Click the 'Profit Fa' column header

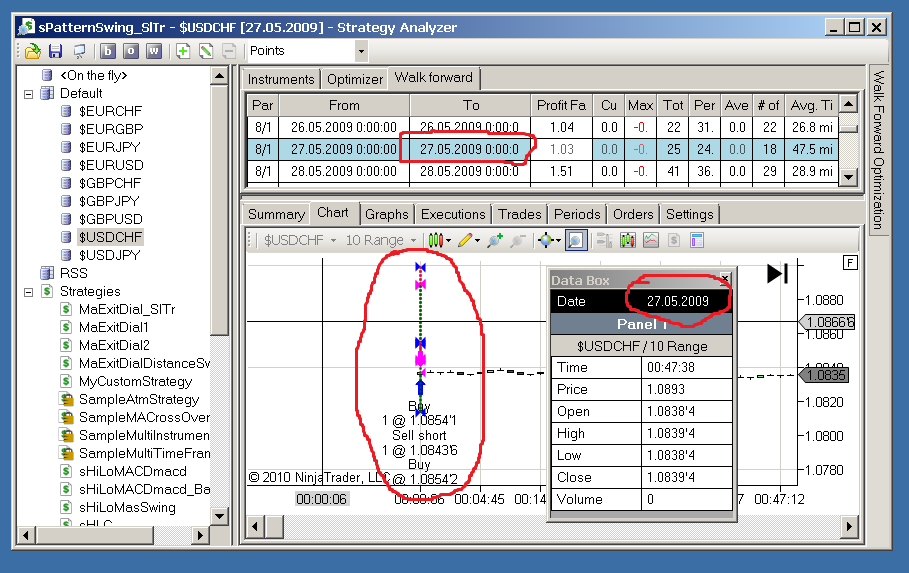click(561, 106)
